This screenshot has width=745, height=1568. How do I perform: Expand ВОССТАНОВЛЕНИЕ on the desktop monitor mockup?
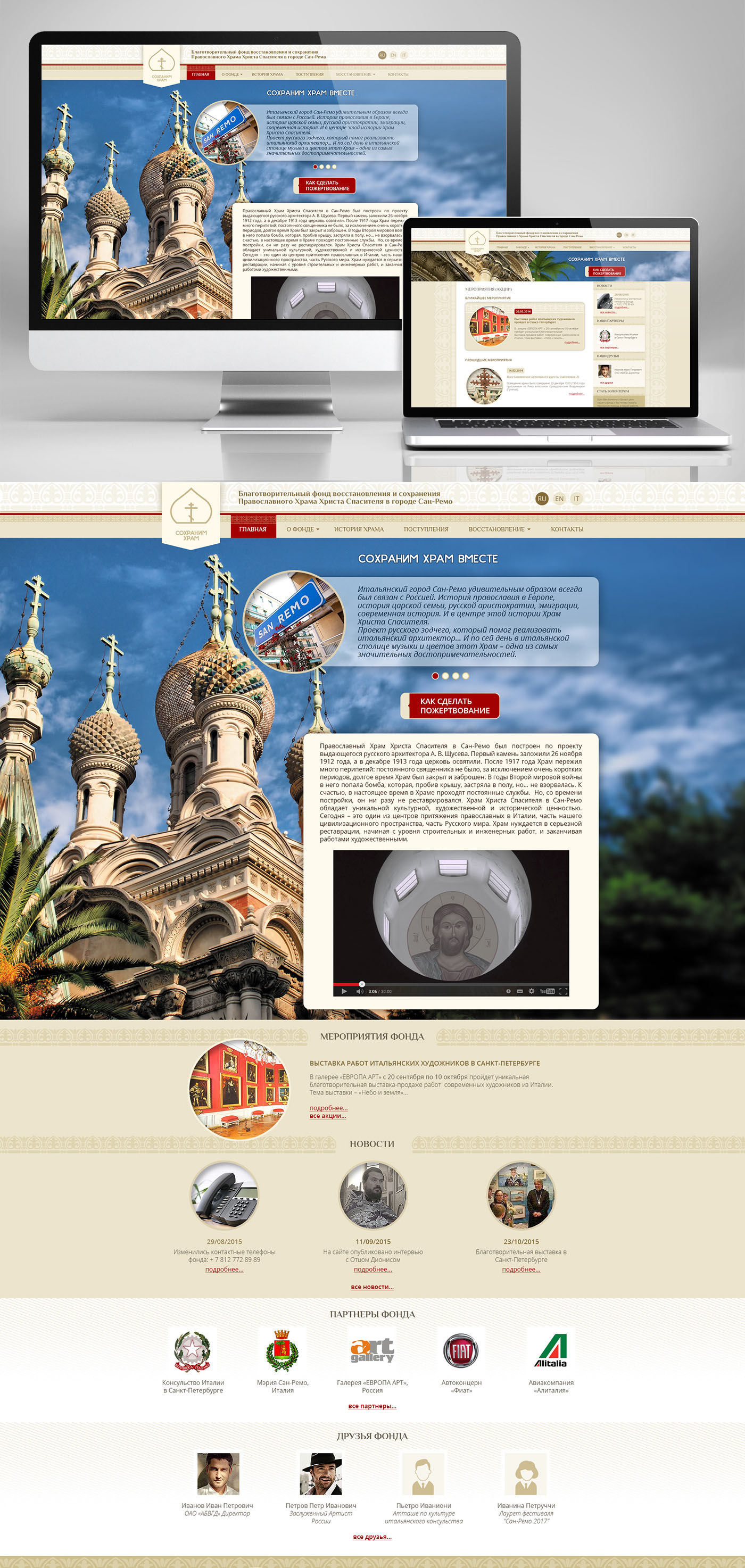(x=355, y=74)
